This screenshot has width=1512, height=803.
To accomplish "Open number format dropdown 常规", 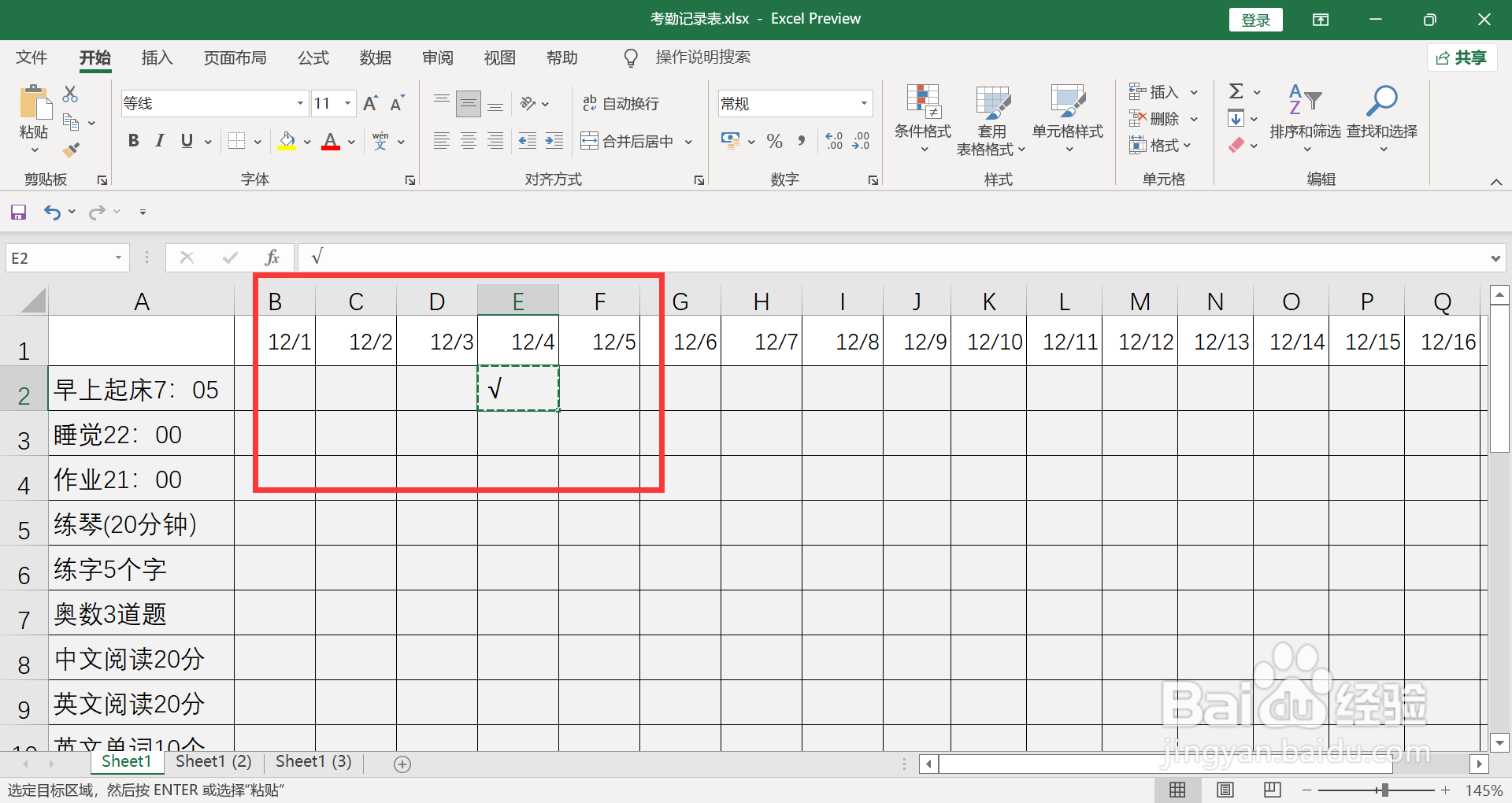I will pos(864,103).
